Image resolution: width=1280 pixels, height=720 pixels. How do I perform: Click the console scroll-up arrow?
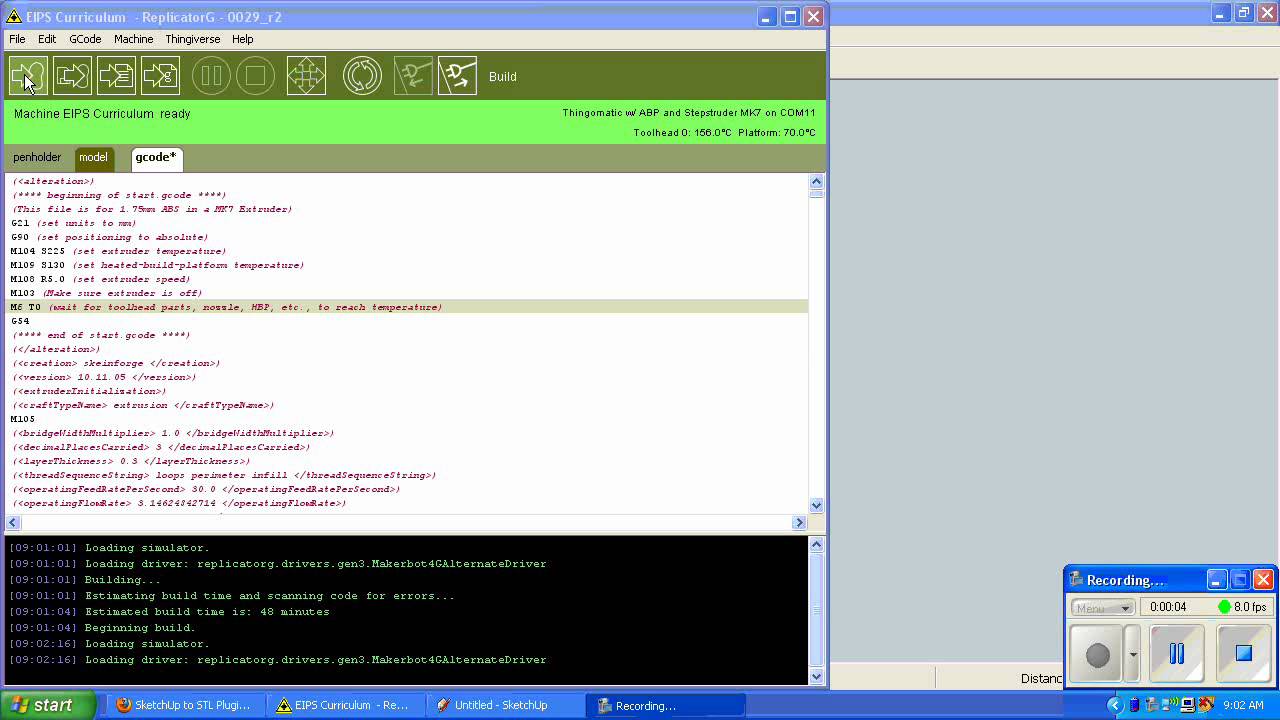pos(816,545)
